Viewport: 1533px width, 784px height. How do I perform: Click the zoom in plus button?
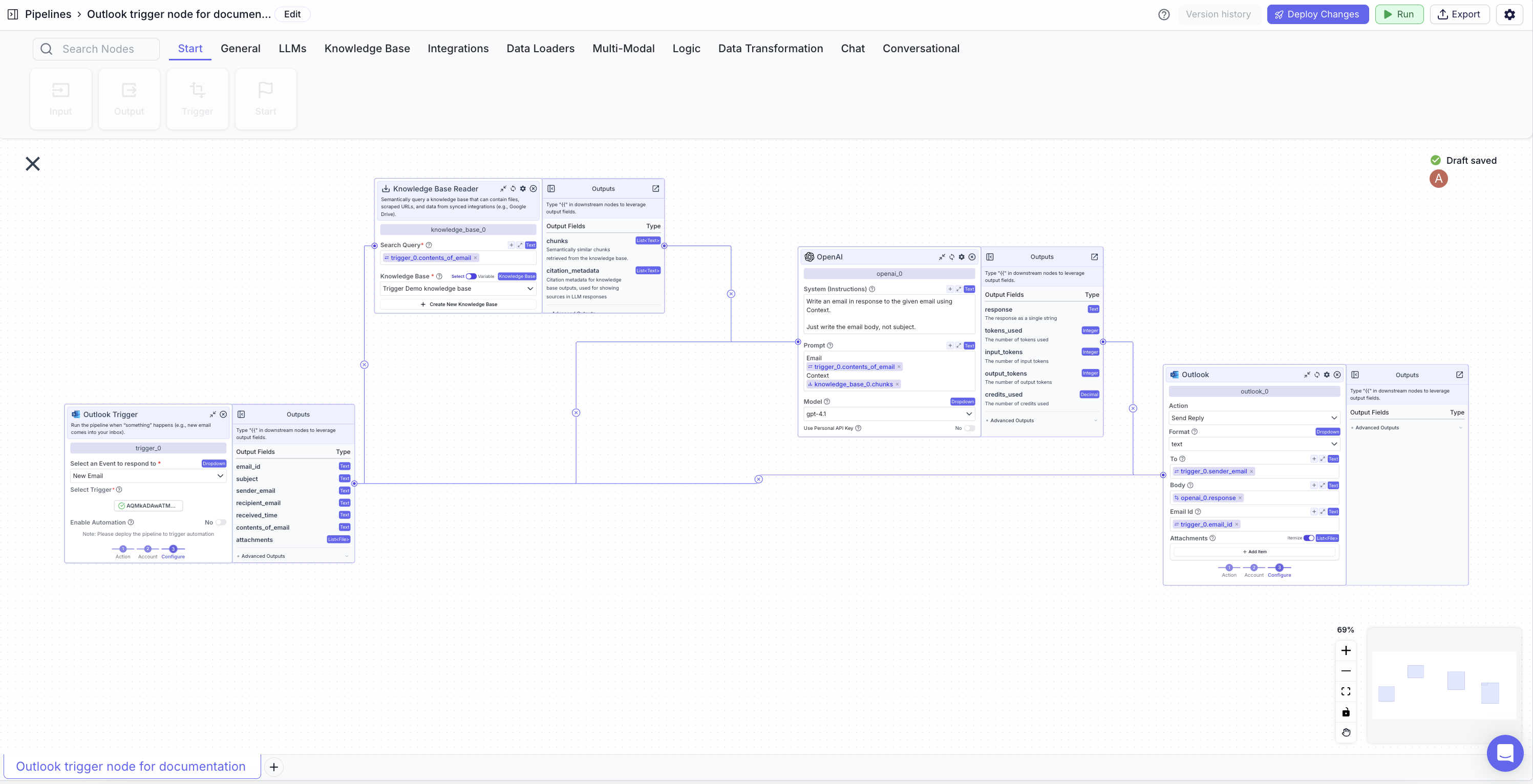click(1346, 650)
